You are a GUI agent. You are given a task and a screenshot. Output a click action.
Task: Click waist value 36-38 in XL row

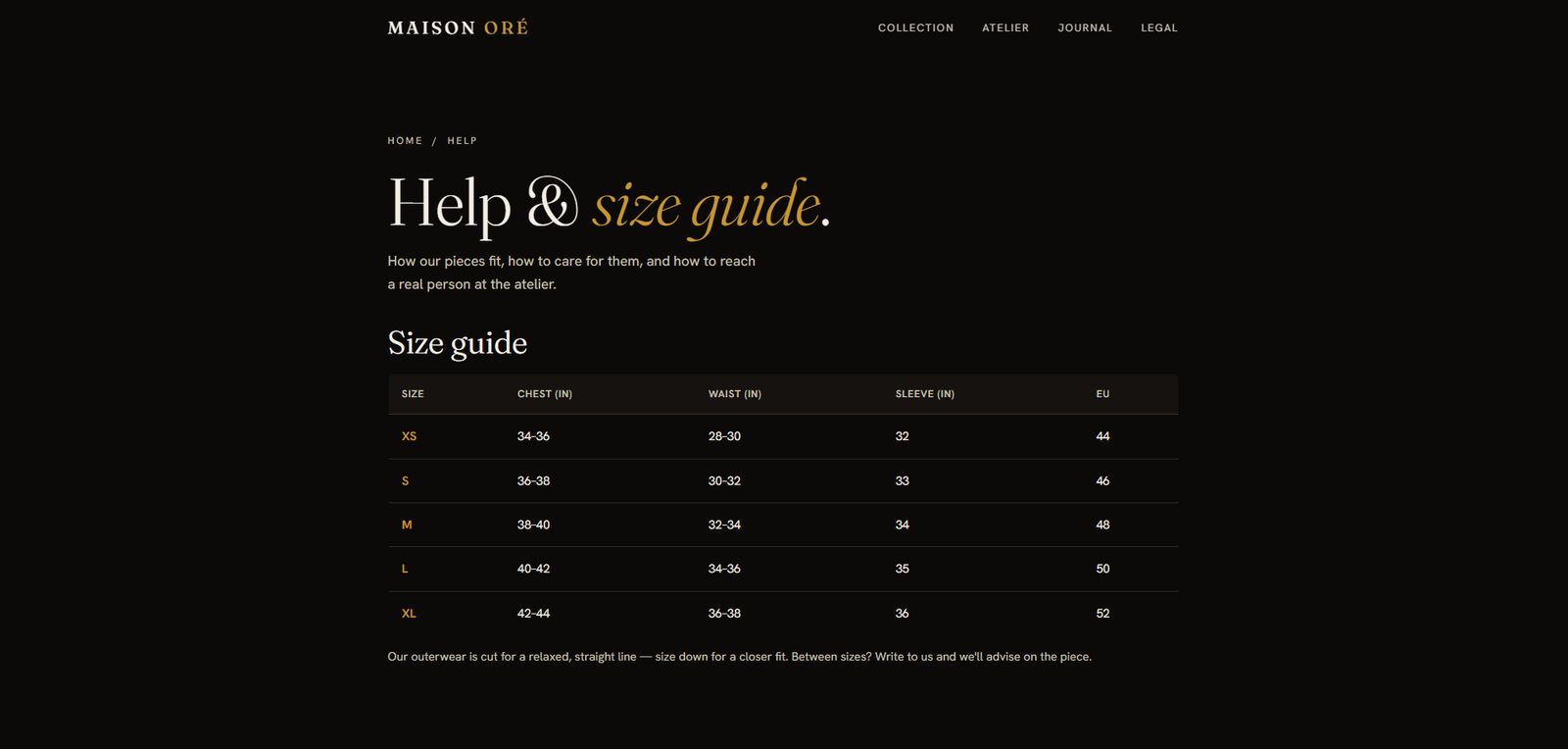[x=724, y=614]
